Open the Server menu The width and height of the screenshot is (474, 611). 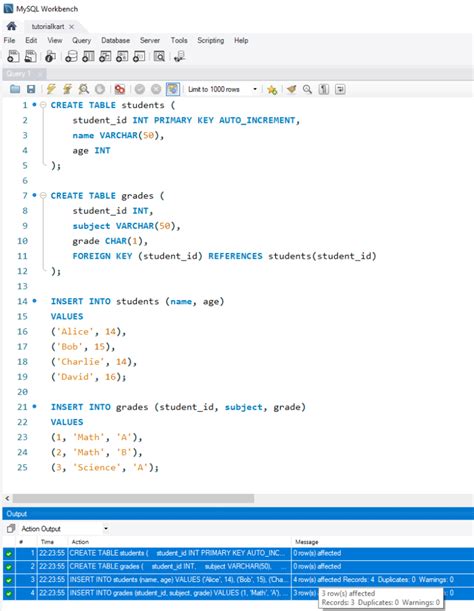point(150,40)
